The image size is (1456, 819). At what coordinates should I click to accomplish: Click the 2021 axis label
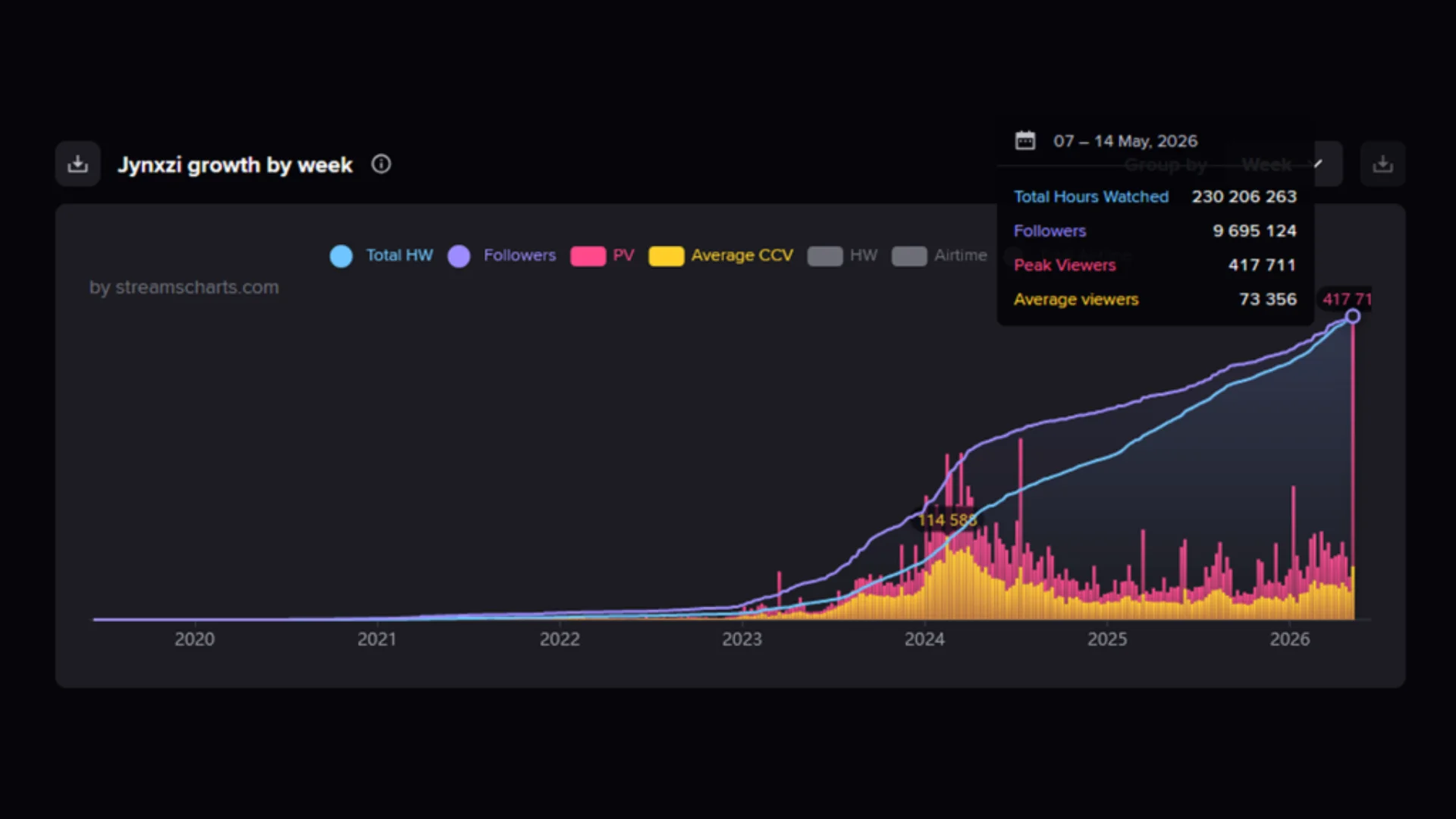(377, 639)
